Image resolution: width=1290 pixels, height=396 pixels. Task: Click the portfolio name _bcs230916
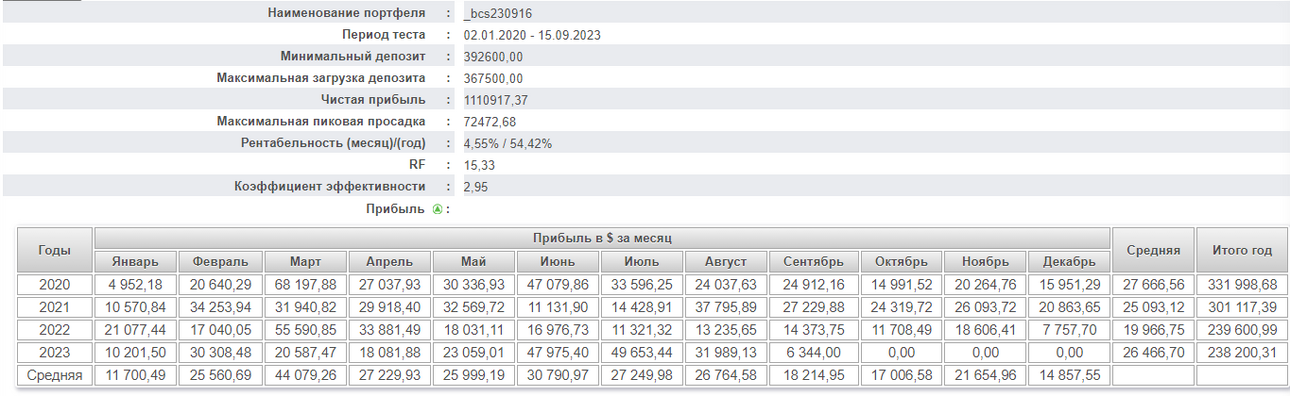(x=498, y=14)
